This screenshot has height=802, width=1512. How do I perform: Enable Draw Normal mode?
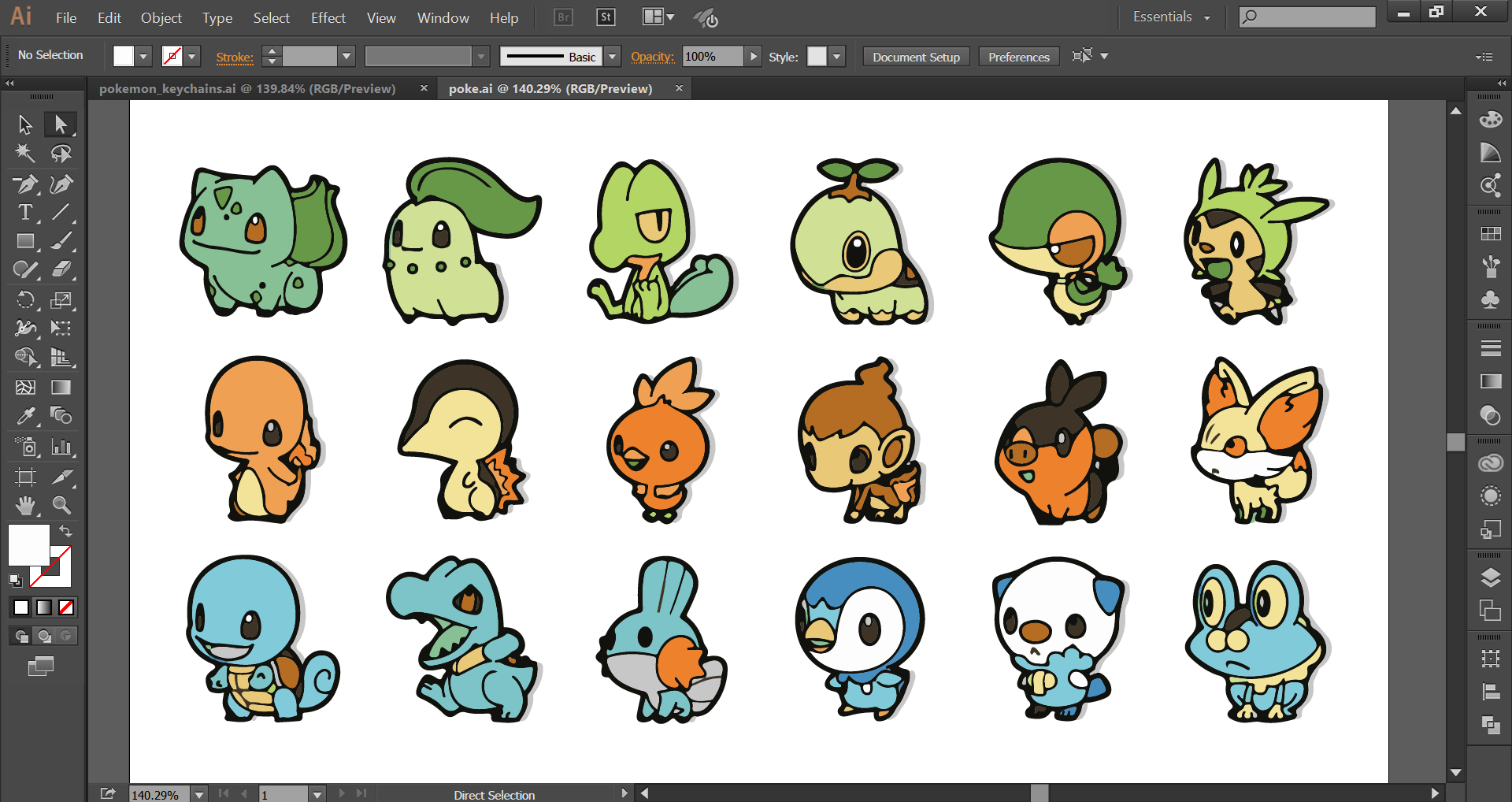[x=21, y=636]
